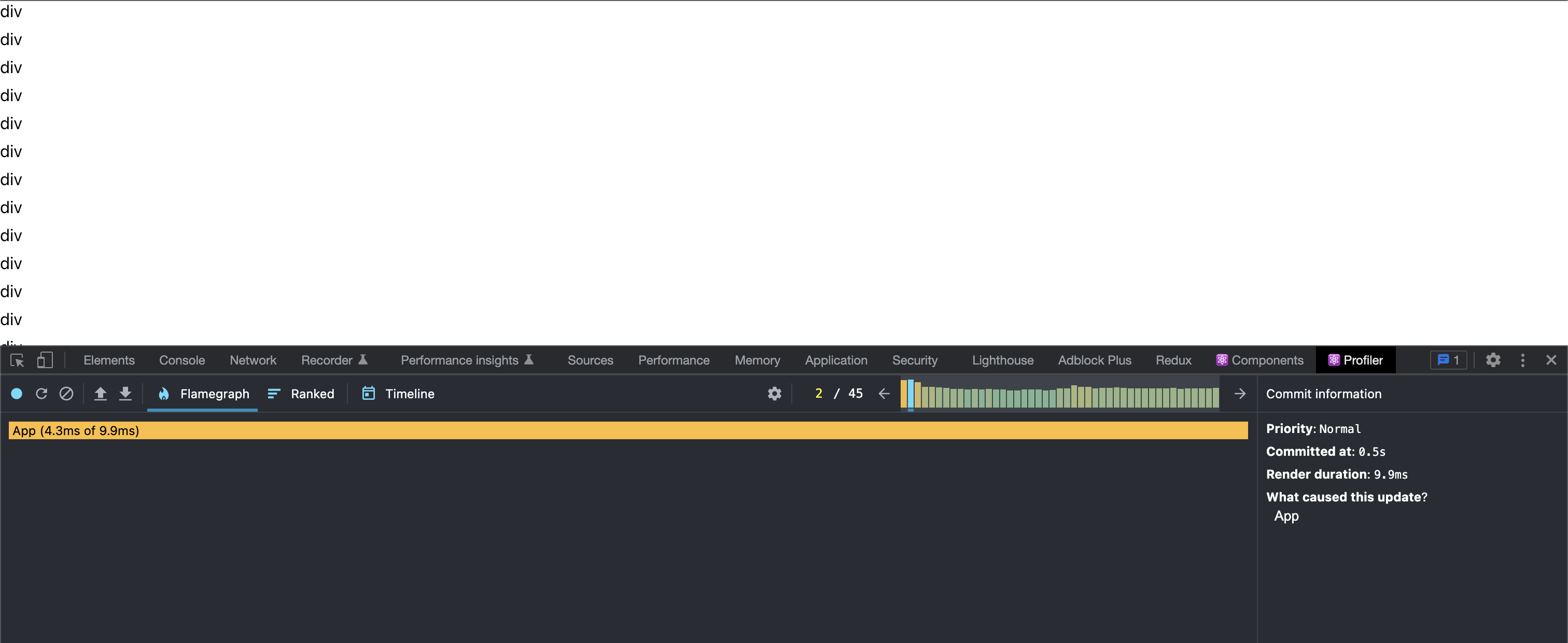Open the React Components tab
This screenshot has width=1568, height=643.
tap(1259, 360)
